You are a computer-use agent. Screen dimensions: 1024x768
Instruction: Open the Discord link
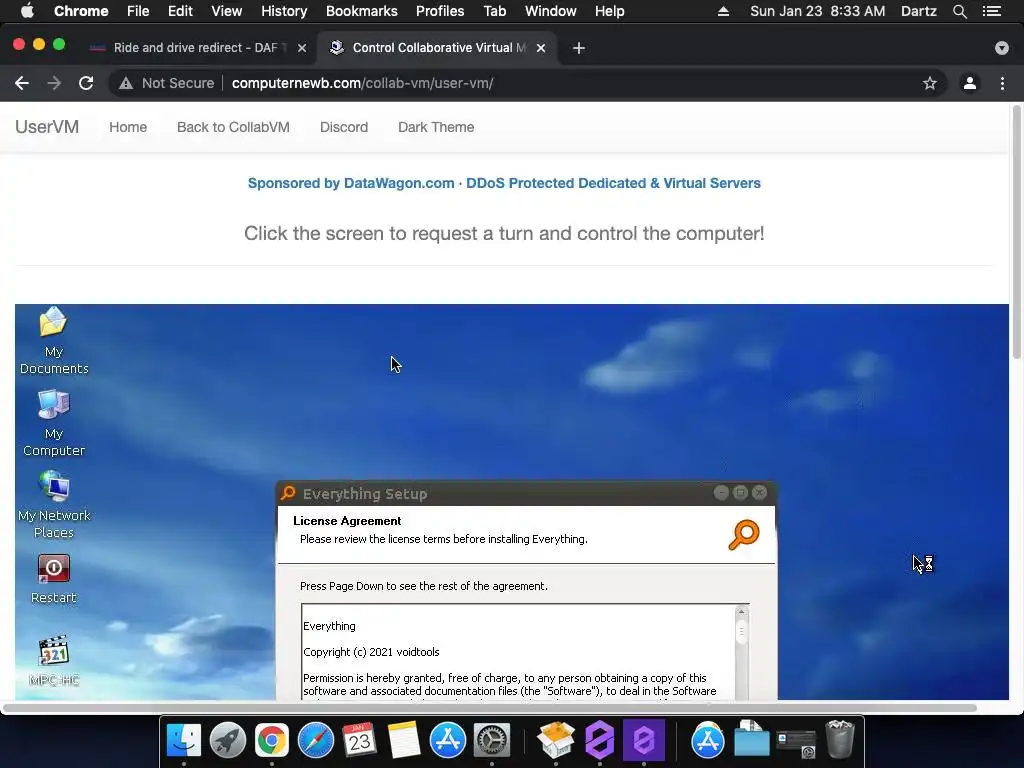click(344, 127)
